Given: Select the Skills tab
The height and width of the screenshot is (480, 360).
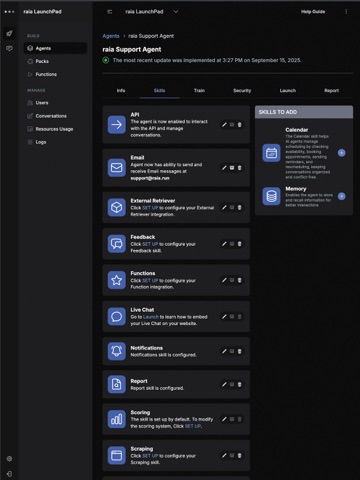Looking at the screenshot, I should coord(160,90).
